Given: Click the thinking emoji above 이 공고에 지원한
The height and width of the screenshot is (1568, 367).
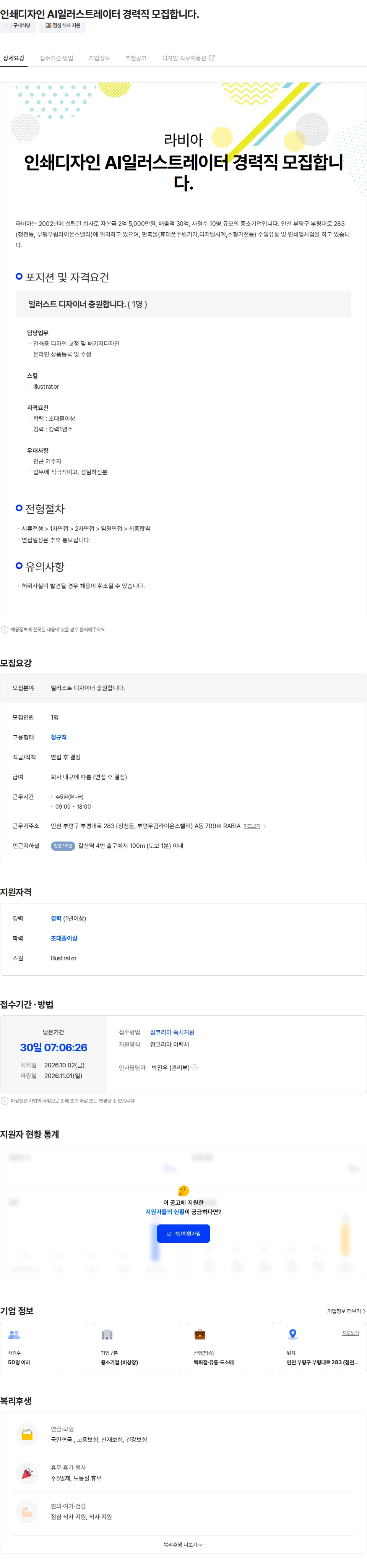Looking at the screenshot, I should click(183, 1190).
